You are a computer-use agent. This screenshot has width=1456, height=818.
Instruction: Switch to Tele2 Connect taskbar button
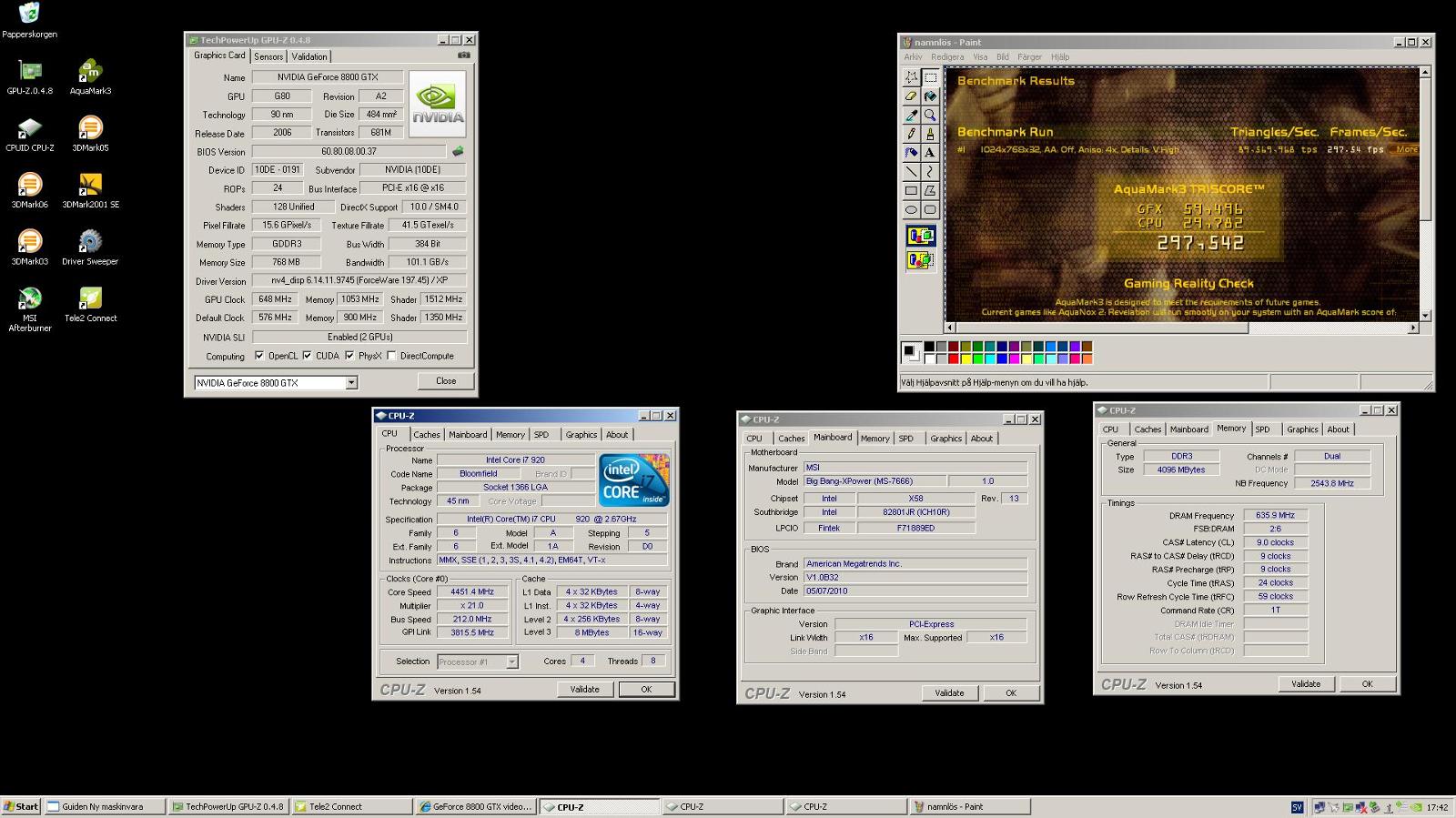352,806
